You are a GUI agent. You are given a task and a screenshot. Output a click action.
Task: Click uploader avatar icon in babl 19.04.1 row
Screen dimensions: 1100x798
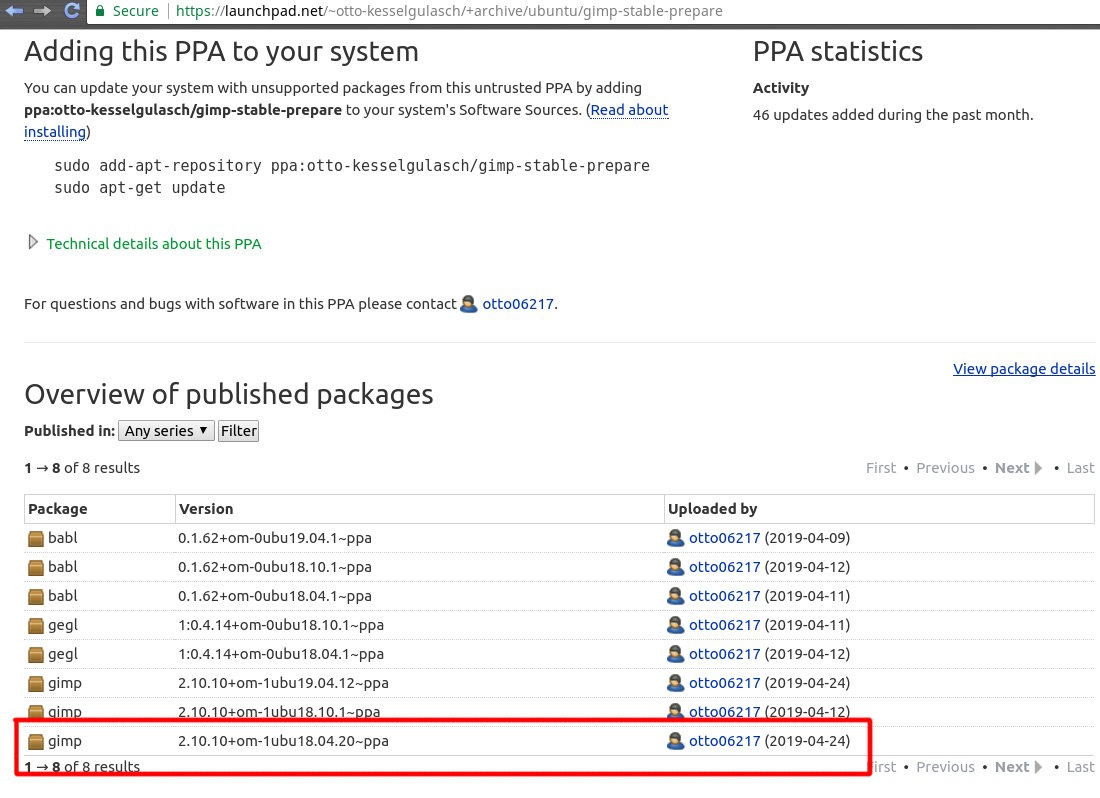pos(676,539)
